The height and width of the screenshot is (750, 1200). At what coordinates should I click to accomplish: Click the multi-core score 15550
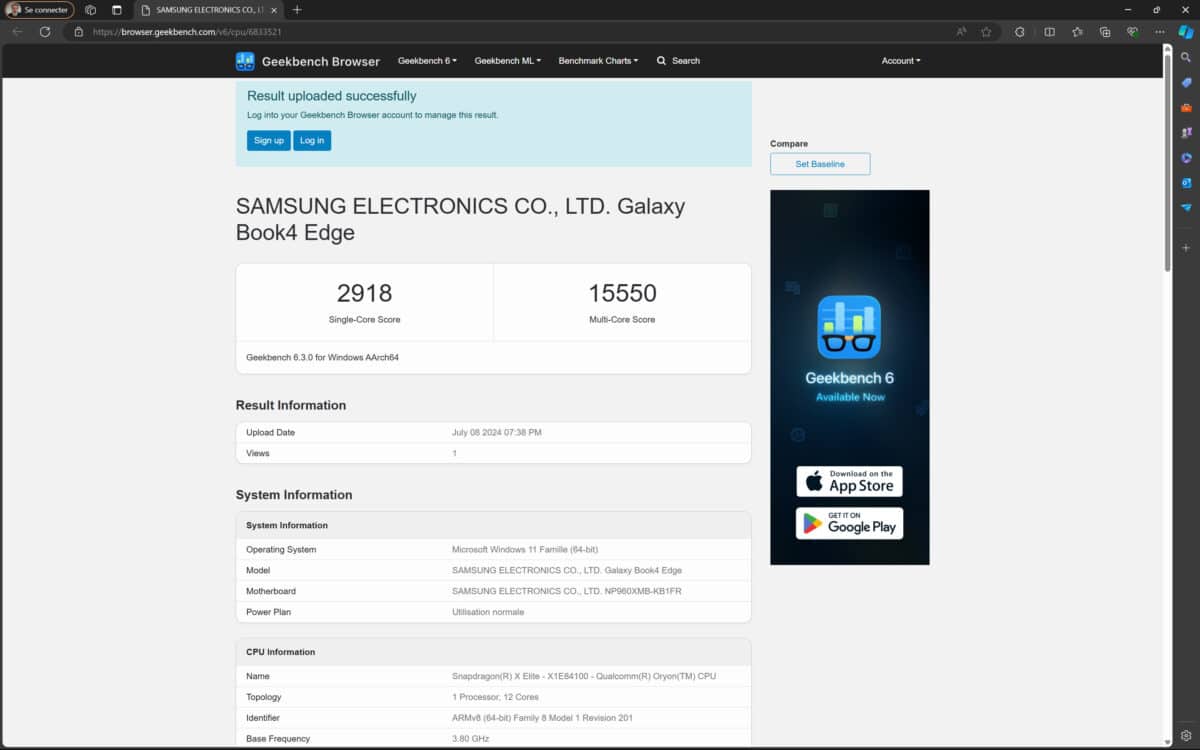pyautogui.click(x=622, y=293)
